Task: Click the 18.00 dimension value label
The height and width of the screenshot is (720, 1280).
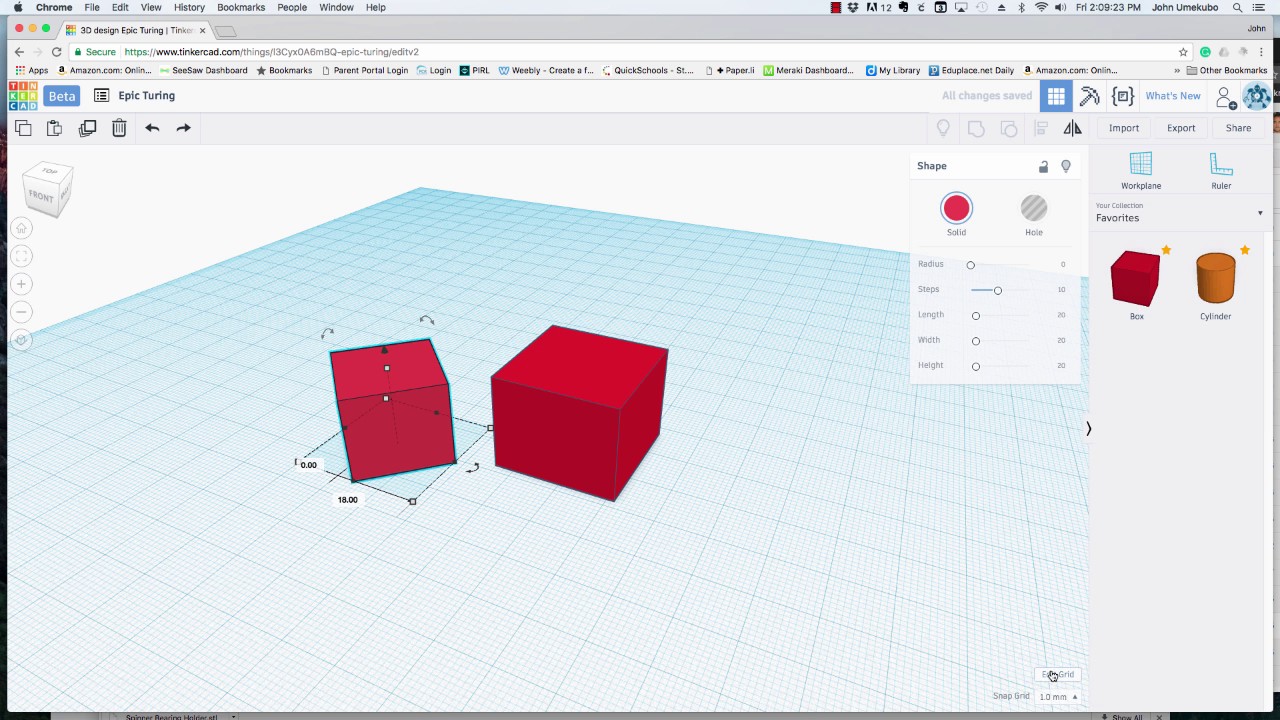Action: pyautogui.click(x=347, y=500)
